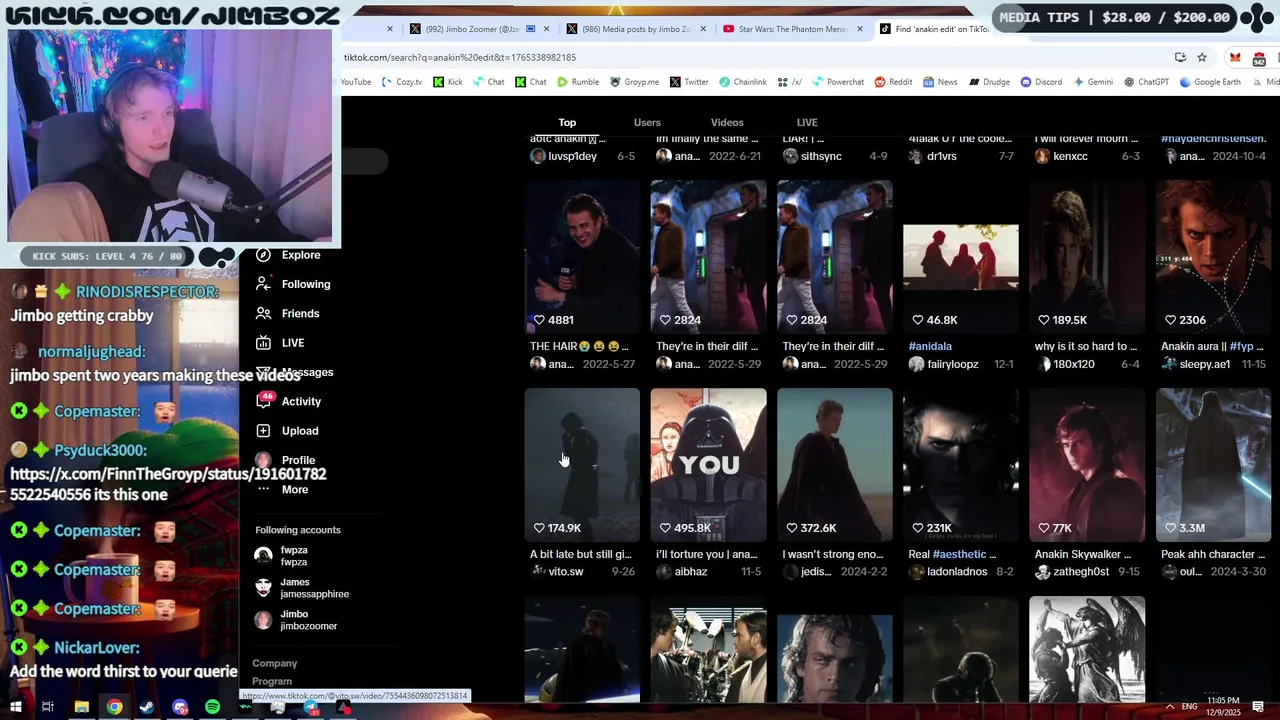The image size is (1280, 720).
Task: Open the Explore compass icon in TikTok sidebar
Action: click(x=263, y=255)
